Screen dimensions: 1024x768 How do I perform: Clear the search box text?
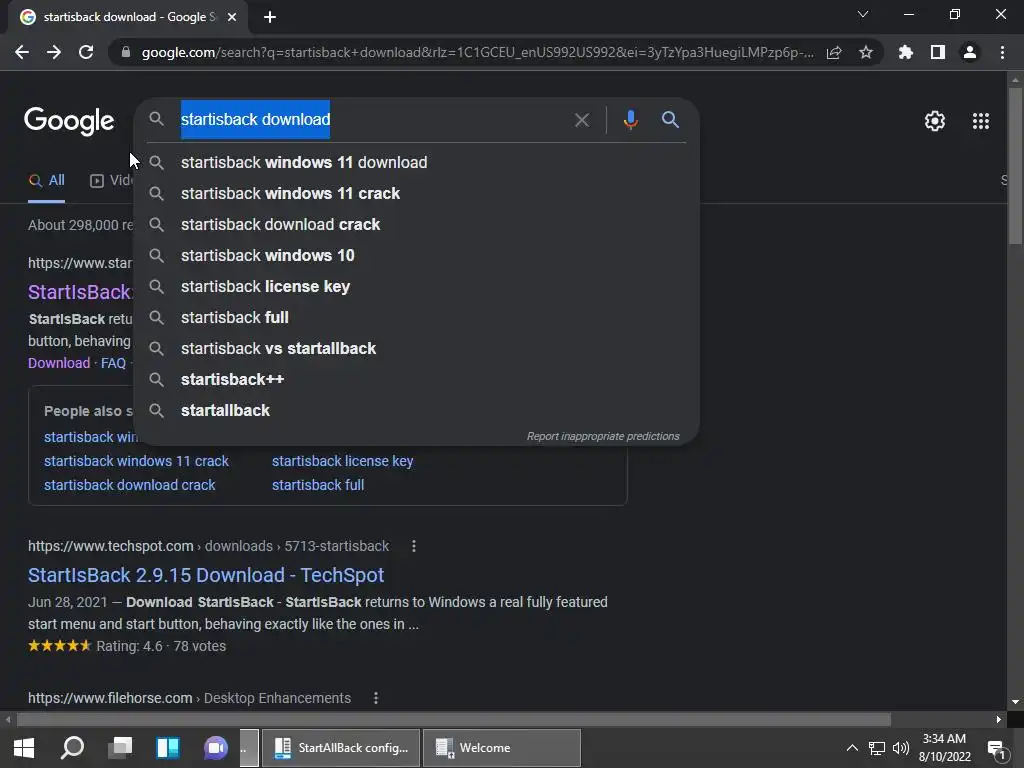click(582, 120)
